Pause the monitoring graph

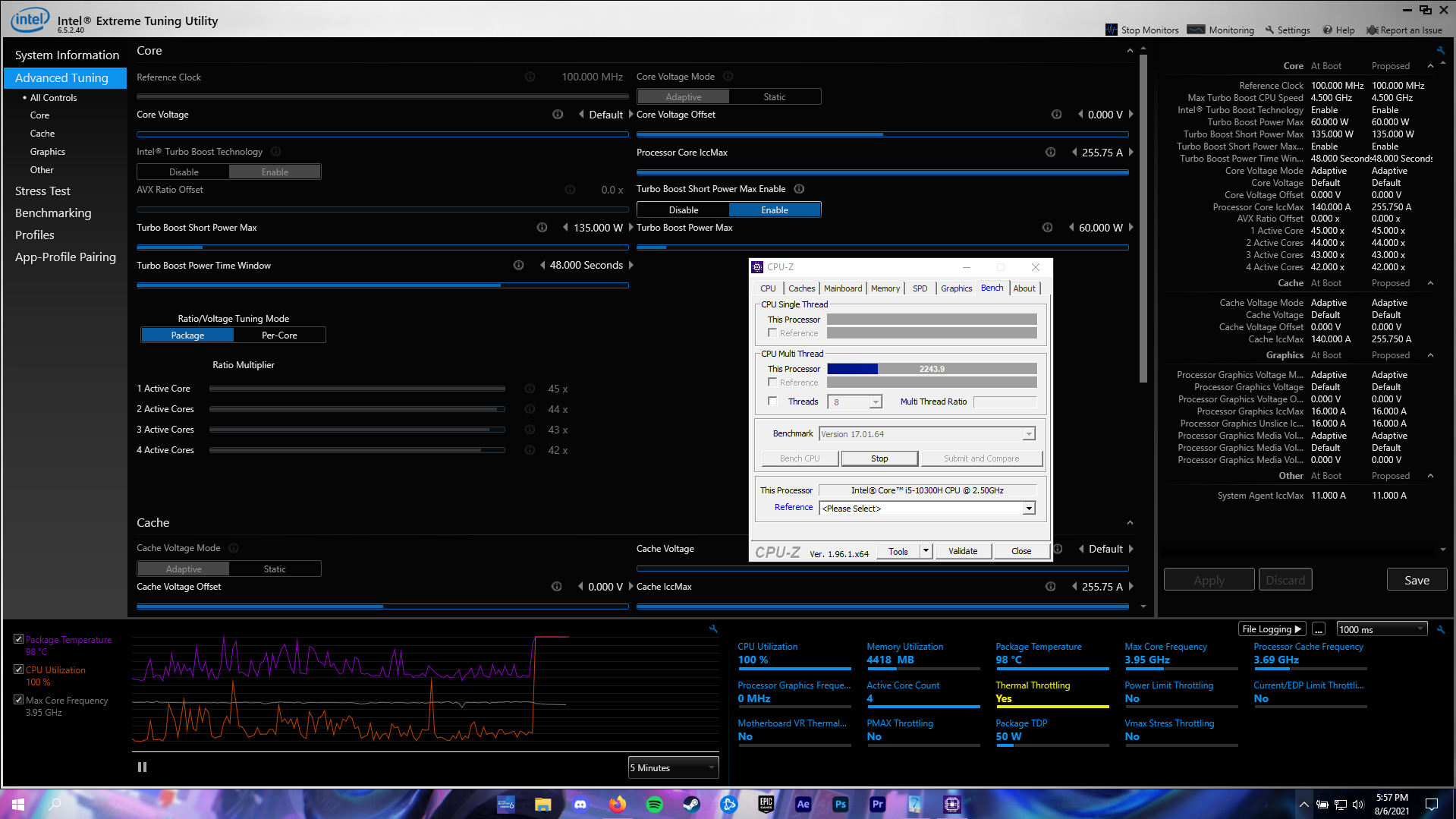coord(142,767)
